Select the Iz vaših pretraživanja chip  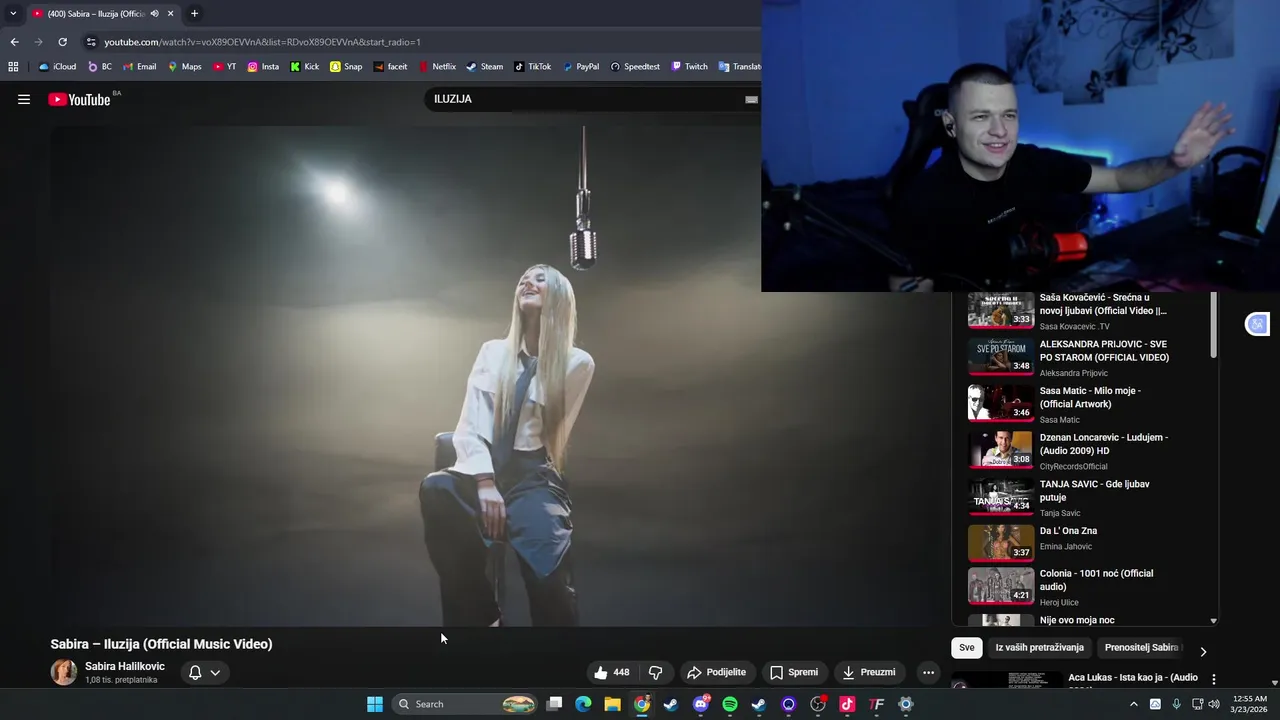pos(1039,647)
